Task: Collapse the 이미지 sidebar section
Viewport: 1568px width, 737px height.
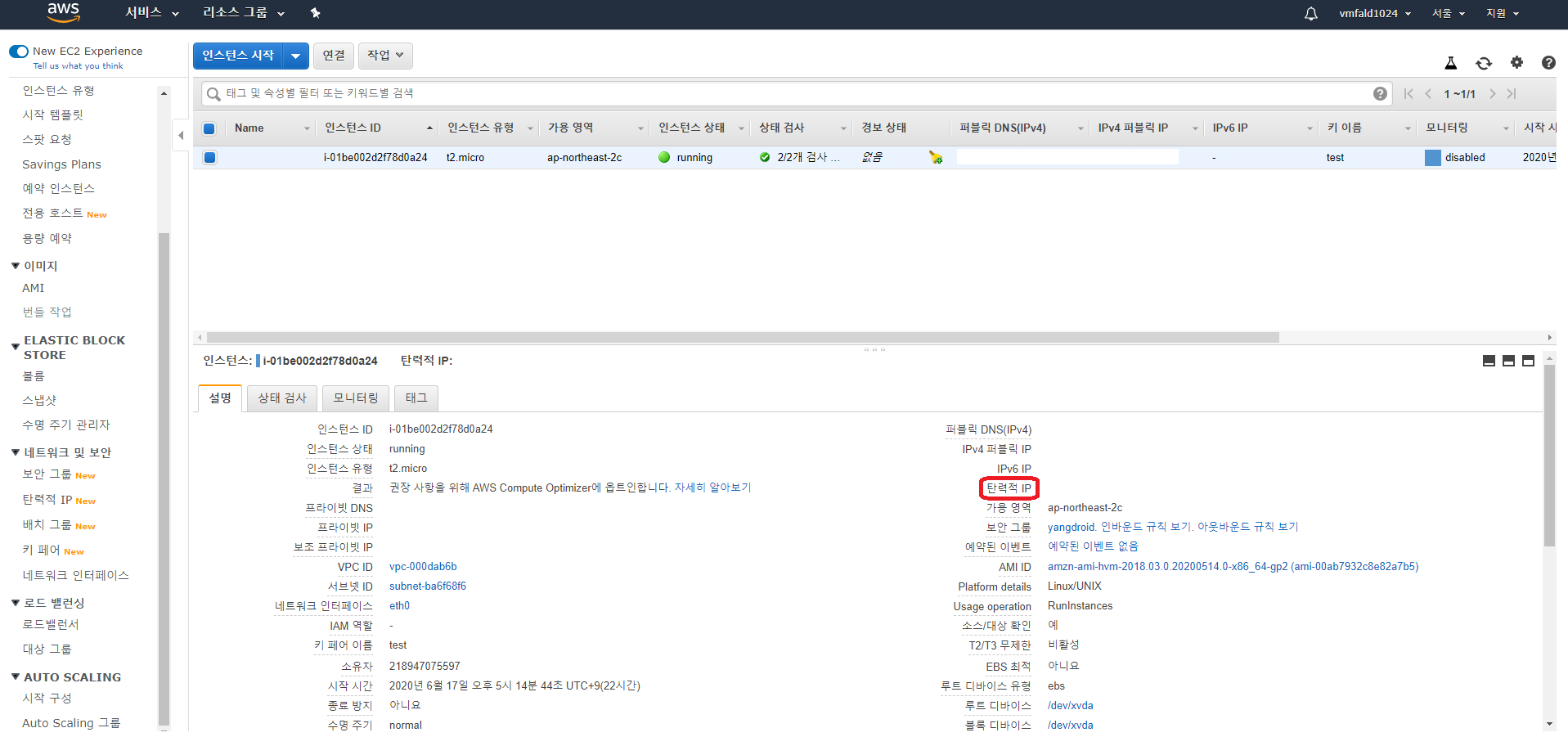Action: 16,266
